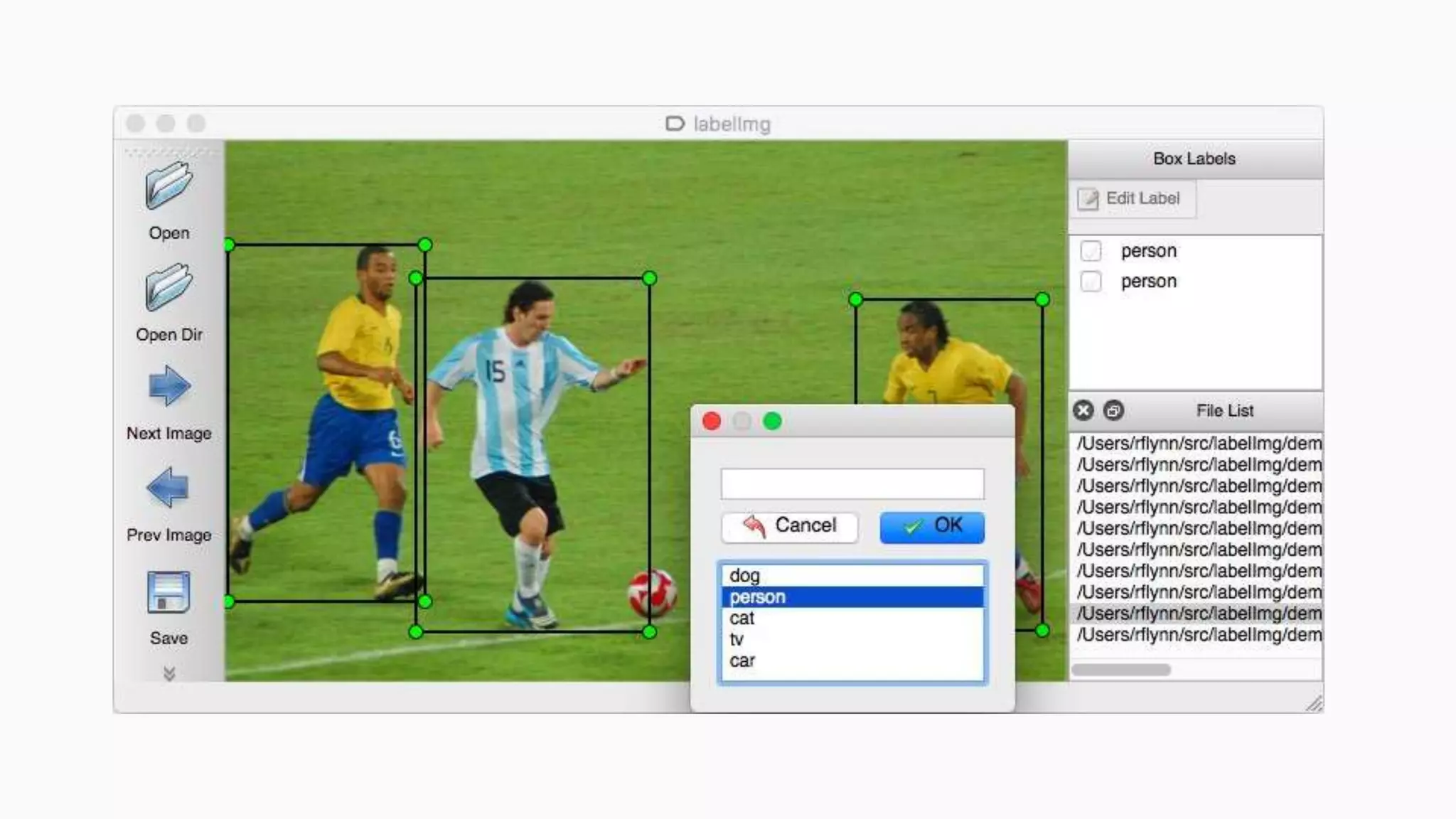This screenshot has height=819, width=1456.
Task: Toggle the first person label checkbox
Action: [1091, 251]
